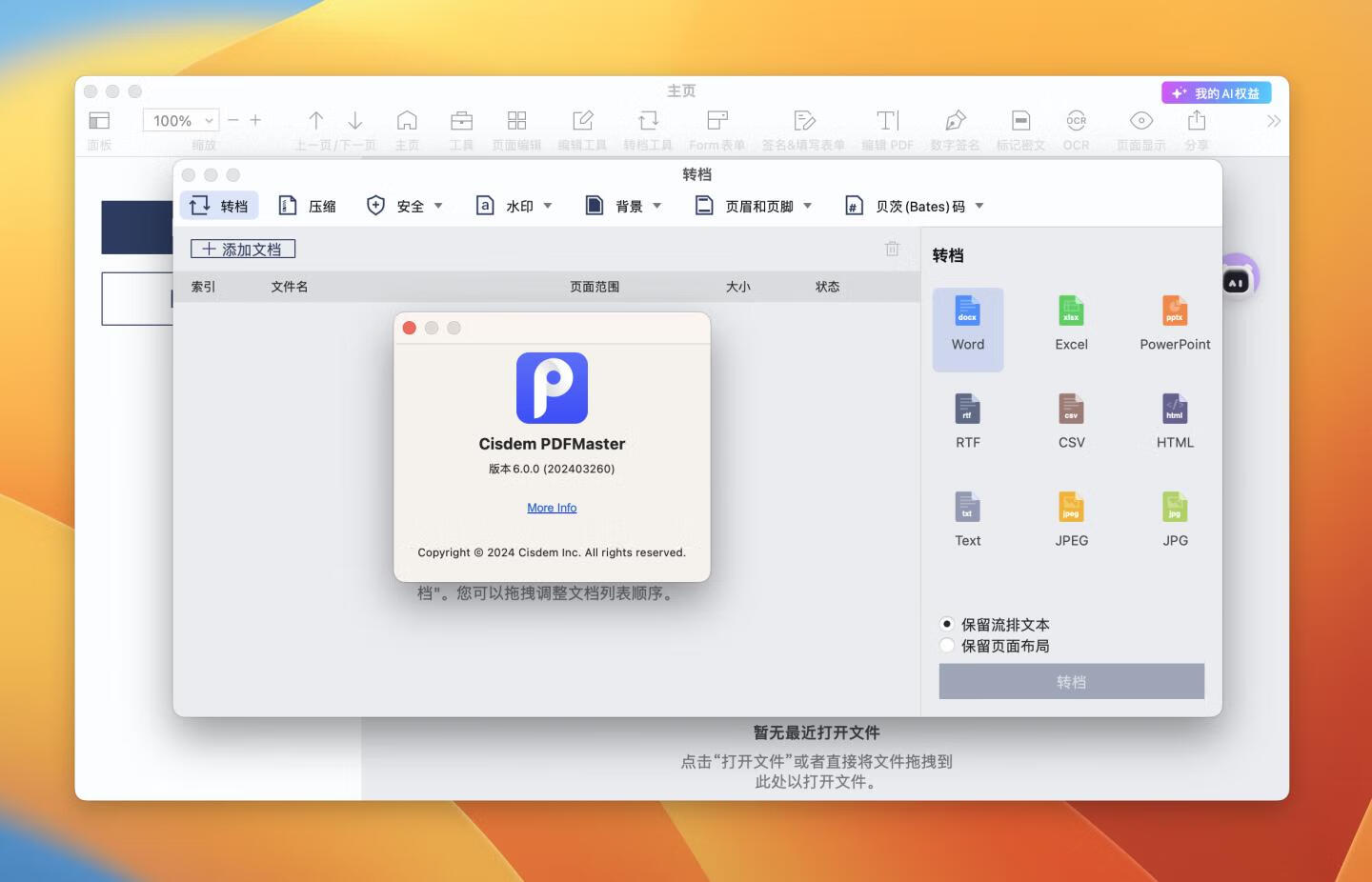Expand the 水印 dropdown arrow
Viewport: 1372px width, 882px height.
pyautogui.click(x=548, y=206)
